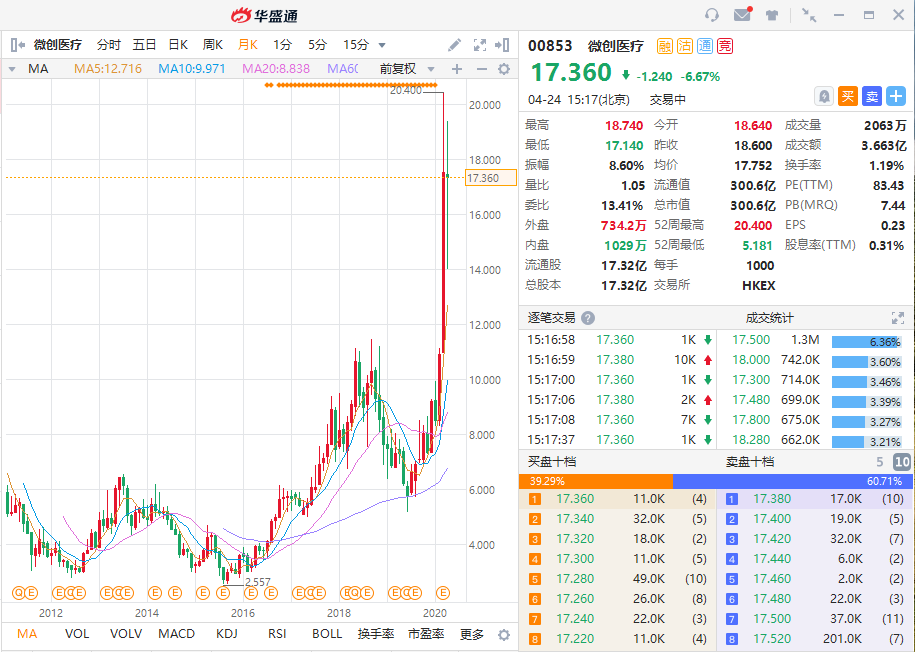Click bid level 5 price 17.280
Image resolution: width=915 pixels, height=652 pixels.
pyautogui.click(x=575, y=579)
